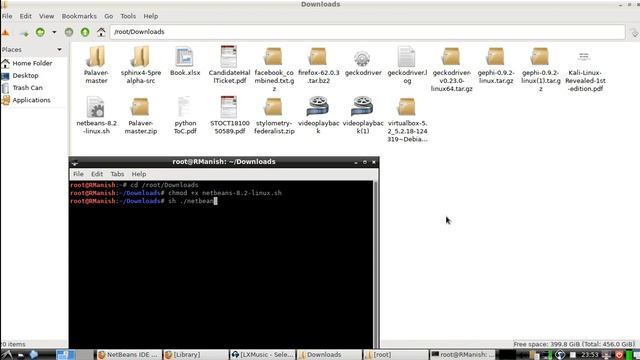Open the View menu
The height and width of the screenshot is (360, 640).
pos(47,16)
